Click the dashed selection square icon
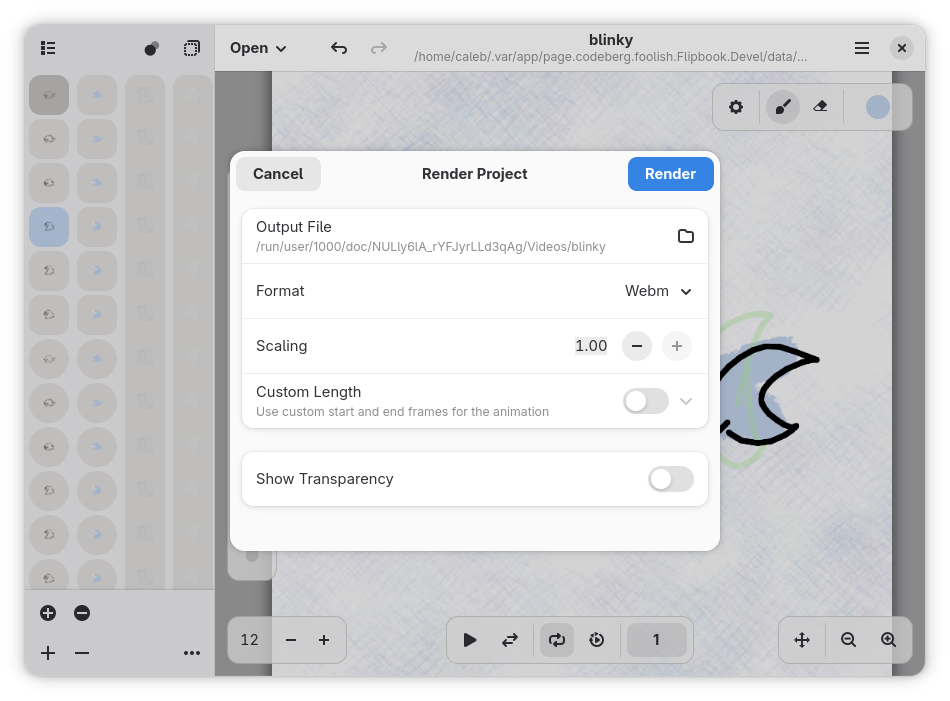The width and height of the screenshot is (950, 701). click(x=191, y=48)
